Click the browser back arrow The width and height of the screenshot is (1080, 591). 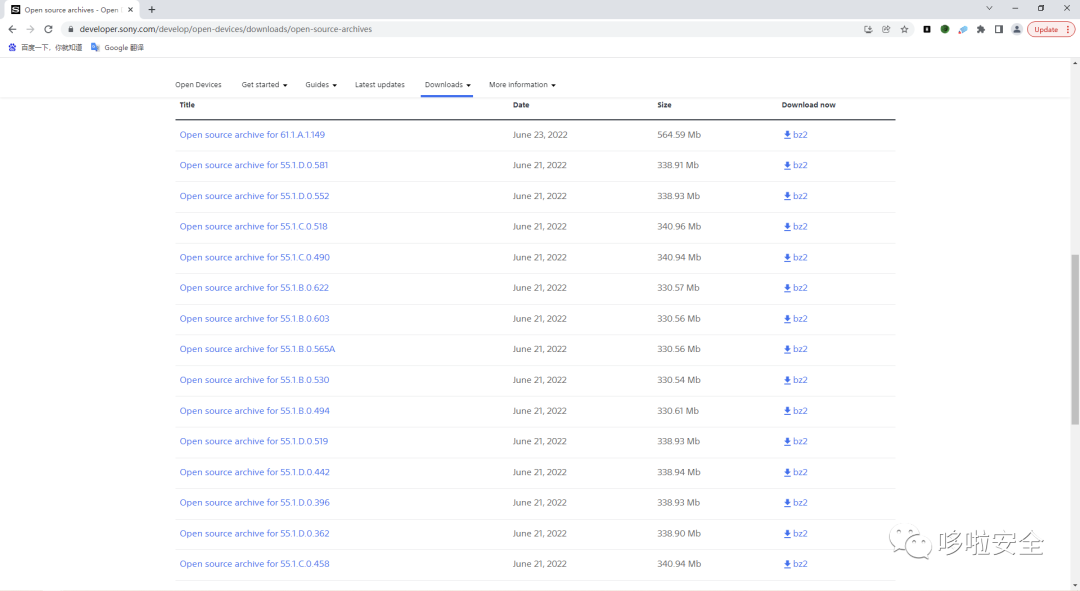12,29
